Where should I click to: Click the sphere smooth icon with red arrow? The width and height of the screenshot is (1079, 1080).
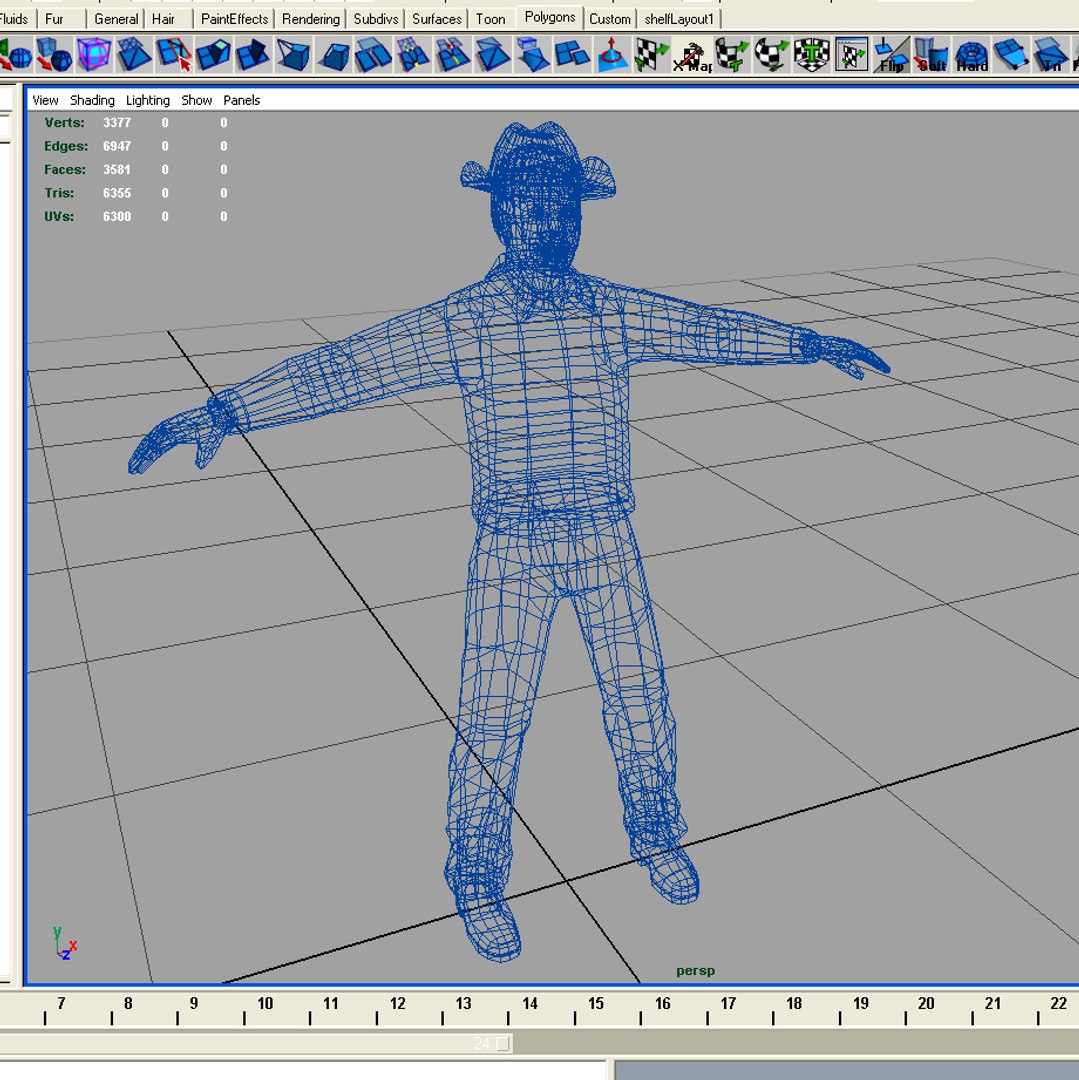click(15, 55)
